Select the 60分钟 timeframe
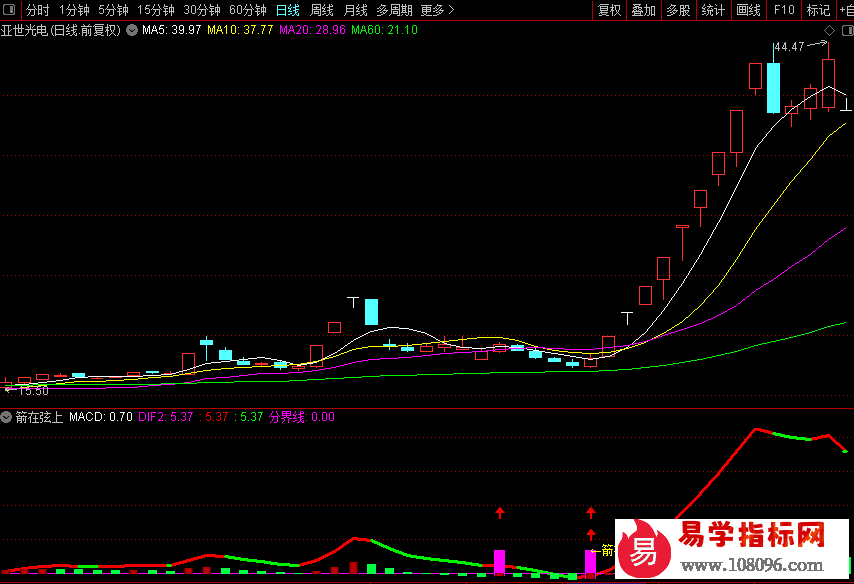 click(248, 10)
